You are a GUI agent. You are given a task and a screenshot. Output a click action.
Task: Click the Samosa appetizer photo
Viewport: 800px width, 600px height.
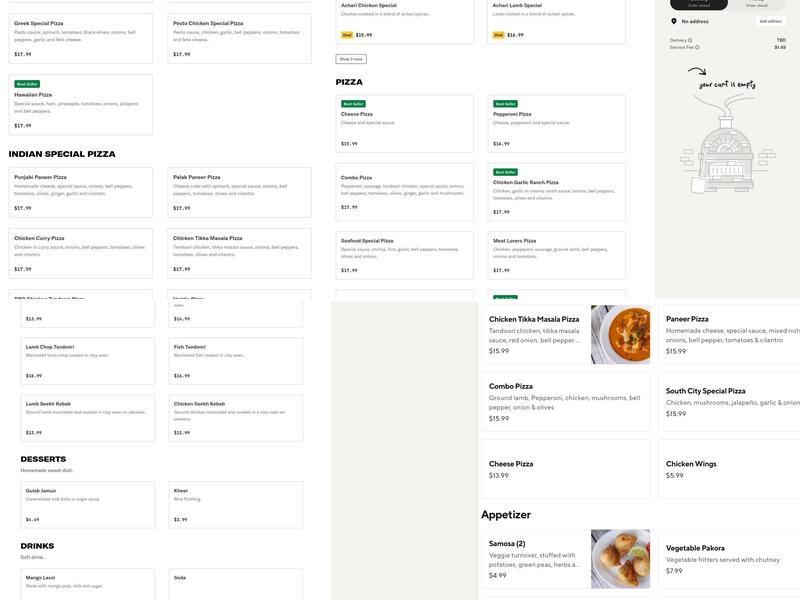click(x=620, y=558)
